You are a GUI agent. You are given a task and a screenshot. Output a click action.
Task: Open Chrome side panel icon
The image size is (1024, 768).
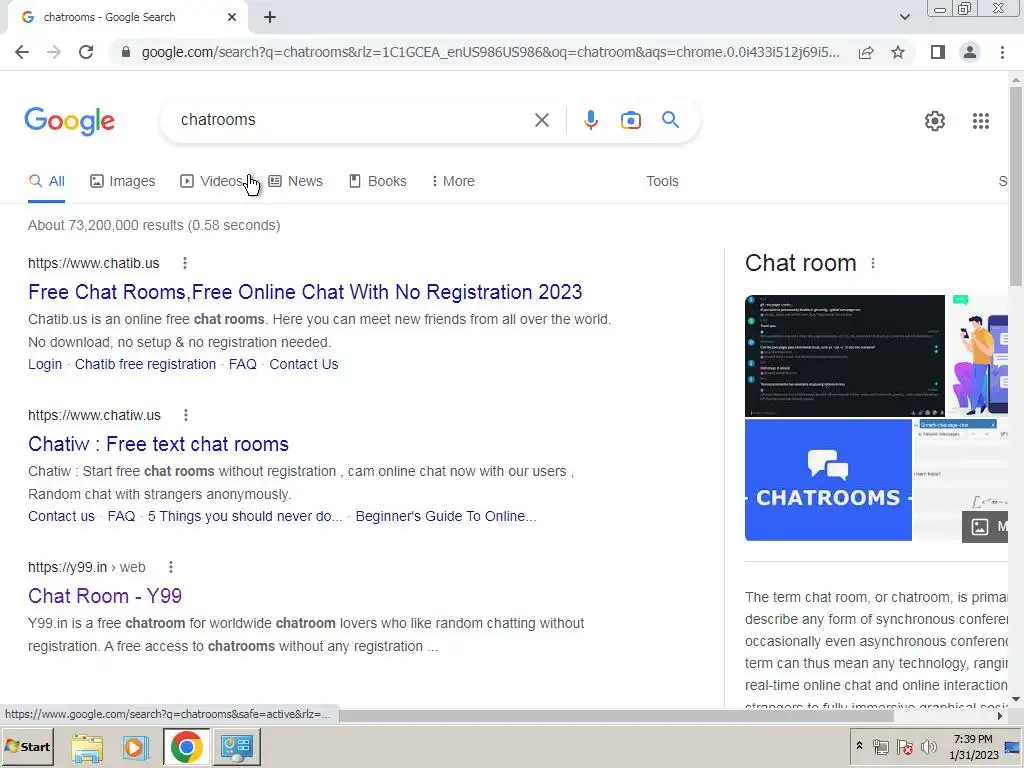[x=938, y=52]
